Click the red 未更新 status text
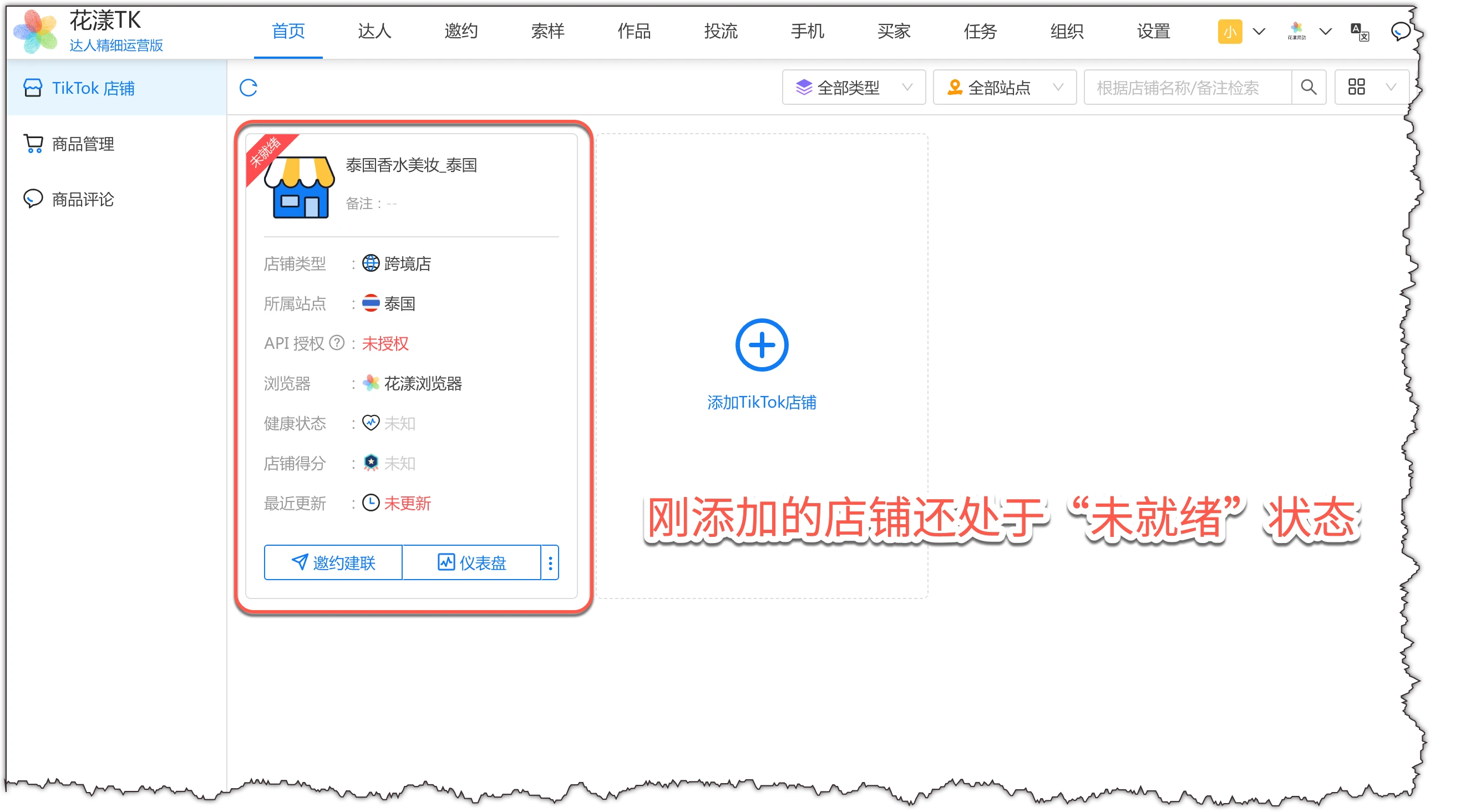Image resolution: width=1471 pixels, height=812 pixels. pyautogui.click(x=407, y=503)
